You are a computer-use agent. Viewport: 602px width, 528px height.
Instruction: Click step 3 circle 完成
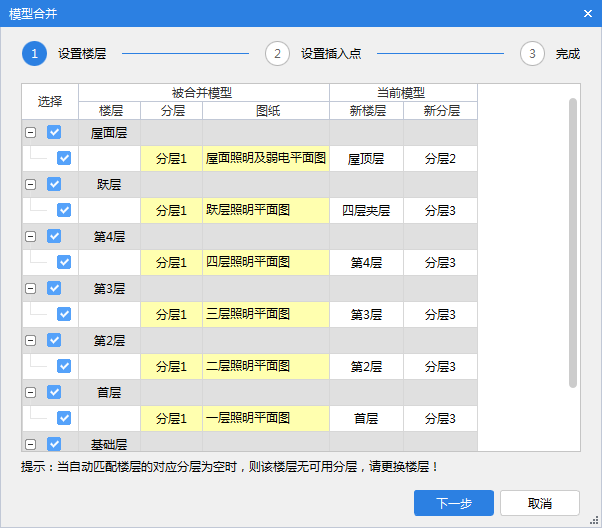click(532, 54)
